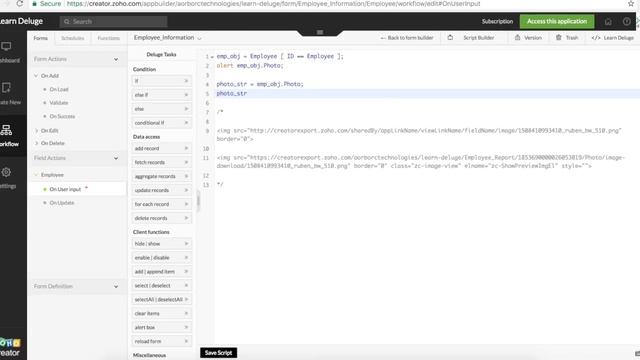Go Back to form builder

click(x=407, y=38)
